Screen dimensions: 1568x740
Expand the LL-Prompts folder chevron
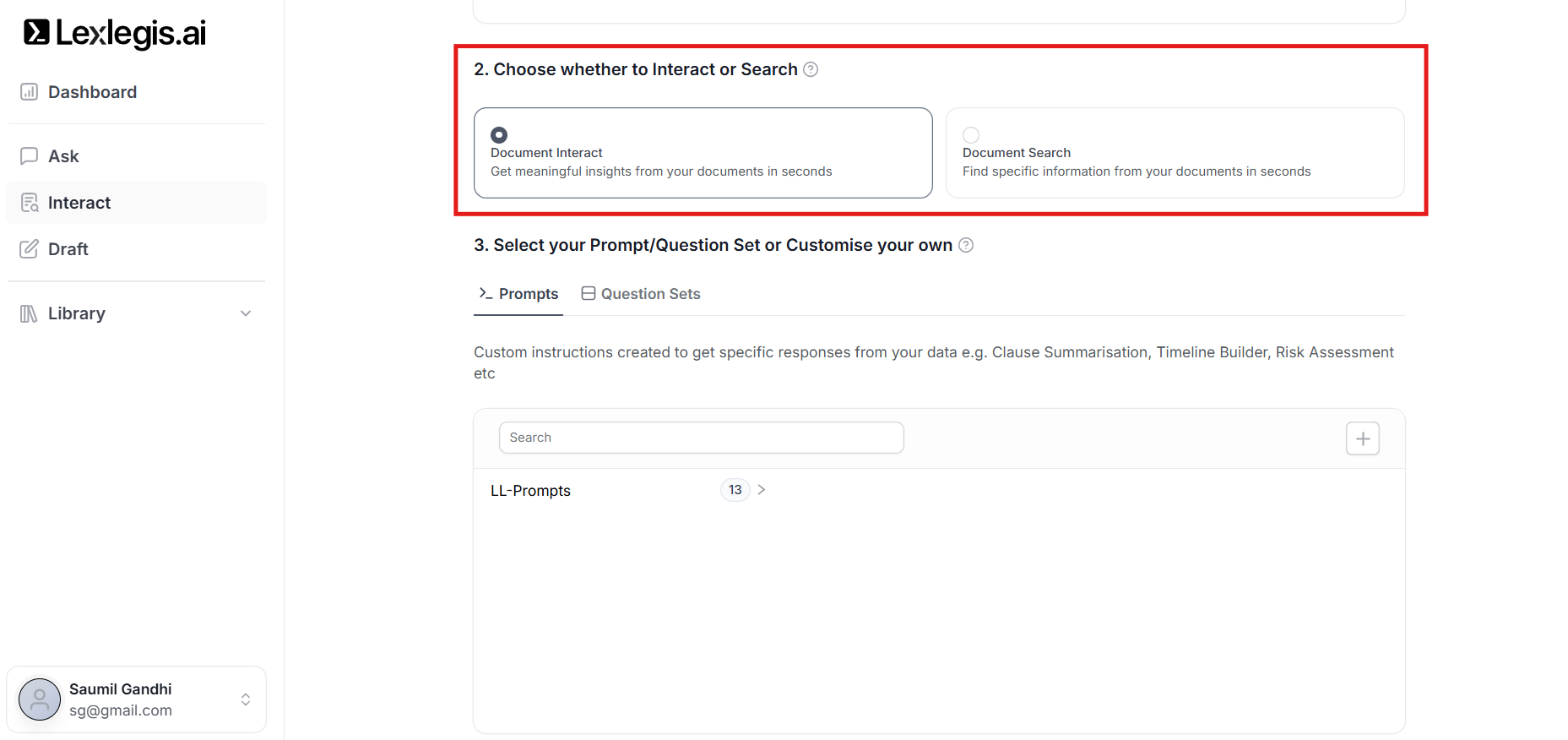(762, 490)
